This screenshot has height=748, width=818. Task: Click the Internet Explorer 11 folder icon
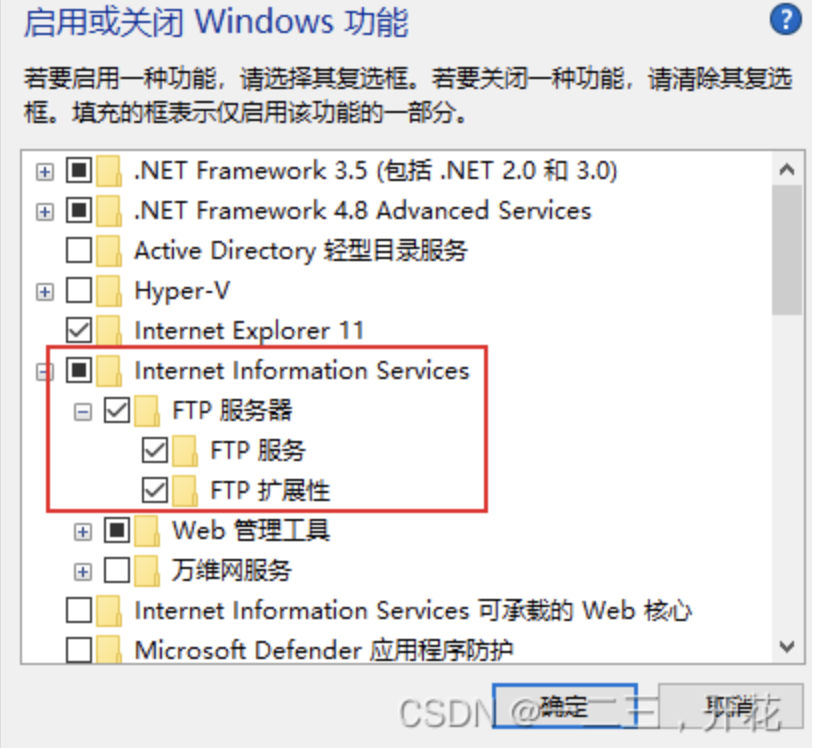pyautogui.click(x=109, y=331)
